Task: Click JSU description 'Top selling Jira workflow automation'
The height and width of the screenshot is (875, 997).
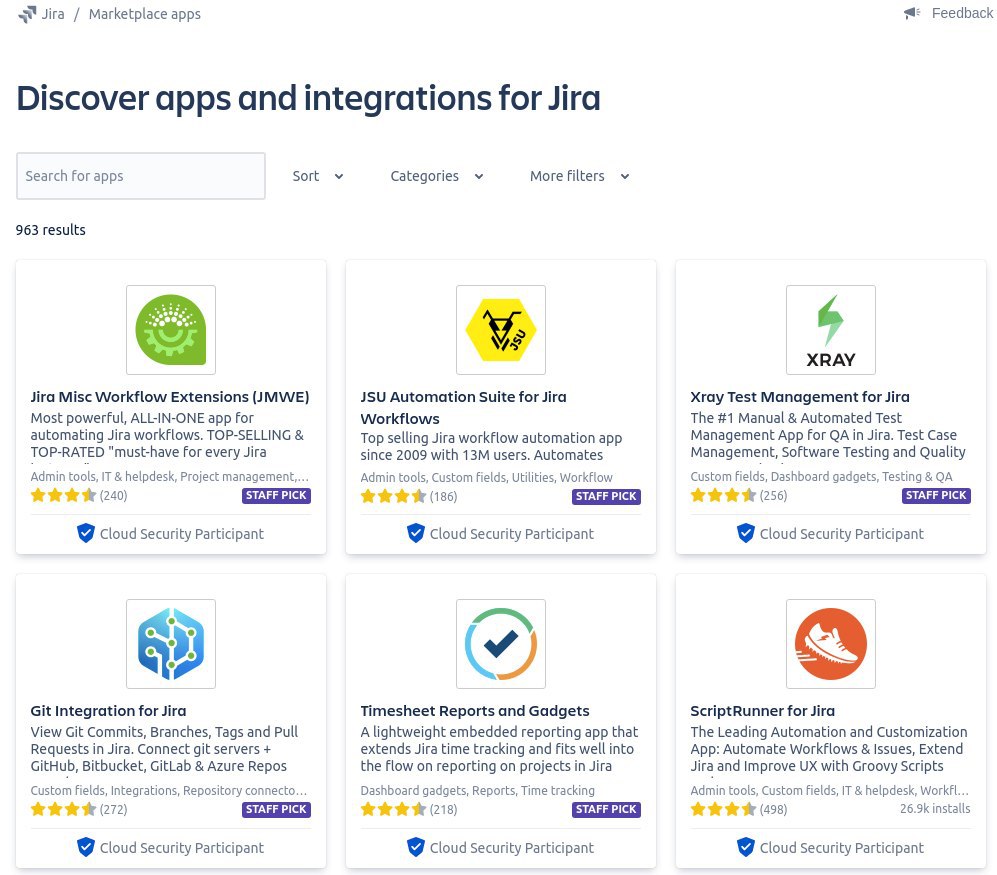Action: (492, 446)
